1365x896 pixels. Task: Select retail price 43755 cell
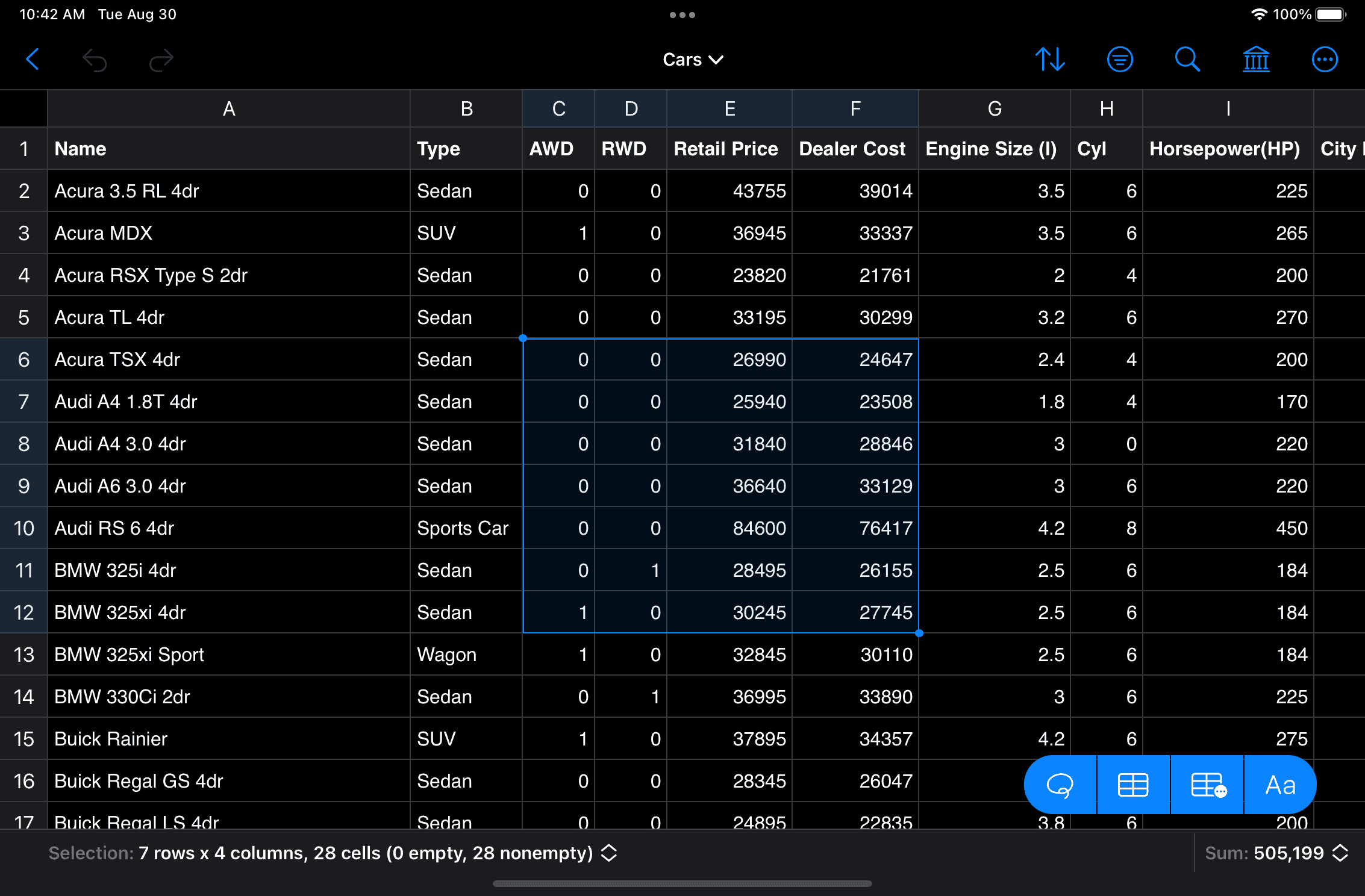pos(729,191)
